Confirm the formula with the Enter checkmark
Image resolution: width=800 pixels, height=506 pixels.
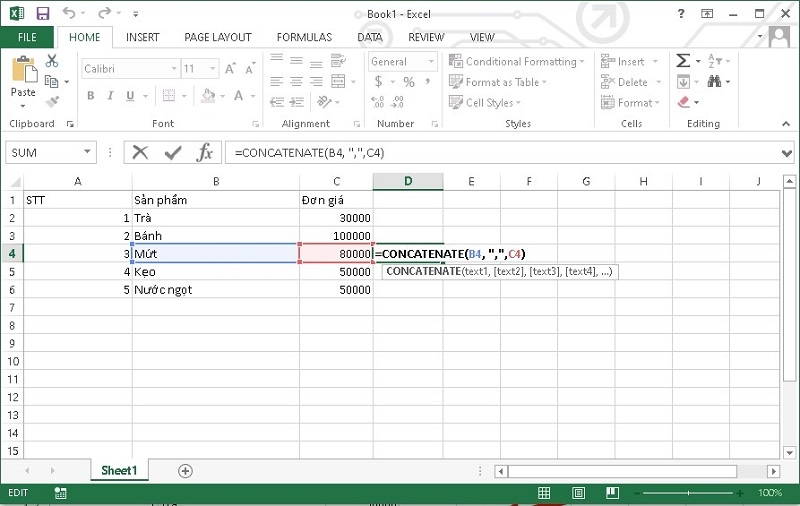point(172,152)
